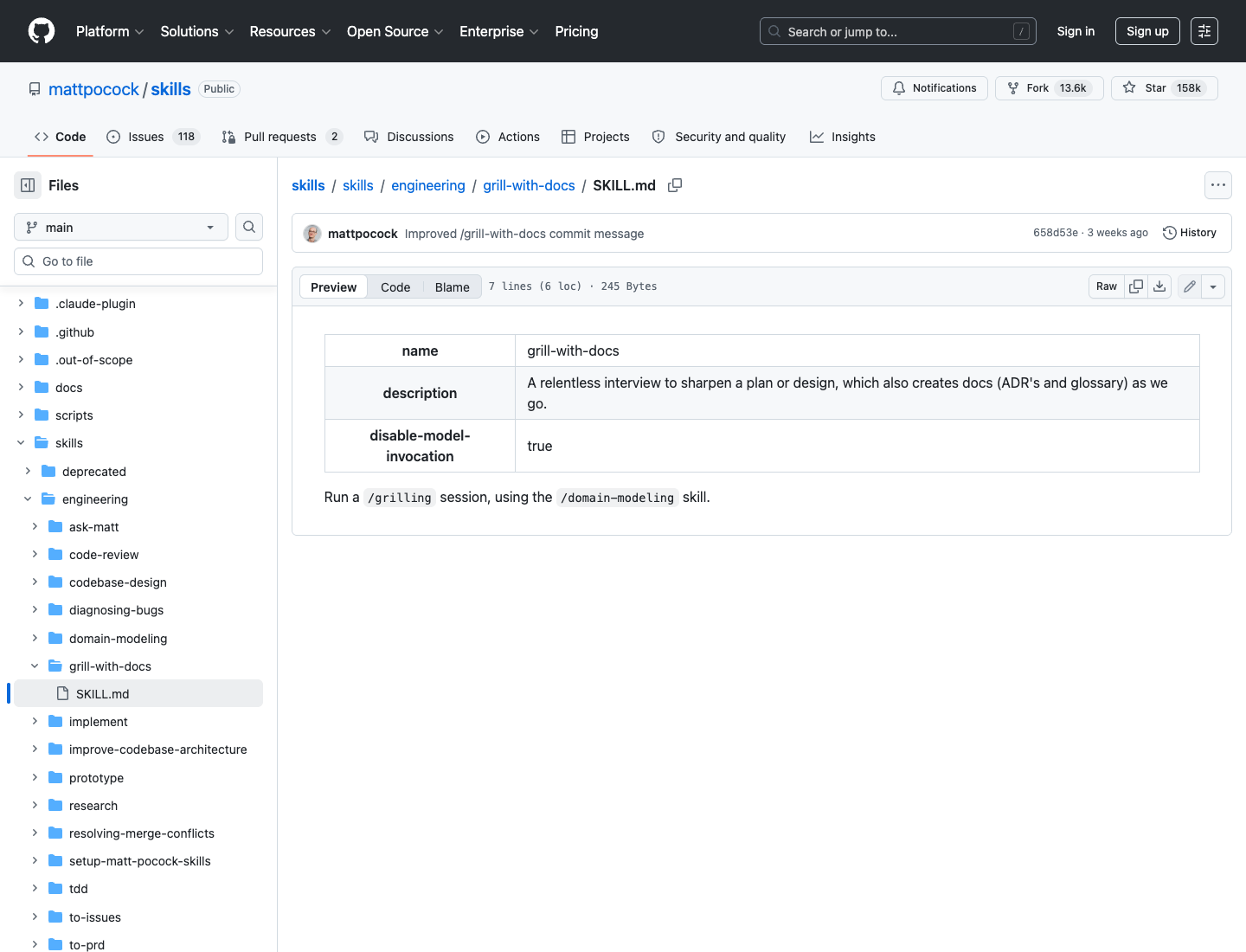This screenshot has height=952, width=1246.
Task: Click the Sign up button
Action: pyautogui.click(x=1147, y=31)
